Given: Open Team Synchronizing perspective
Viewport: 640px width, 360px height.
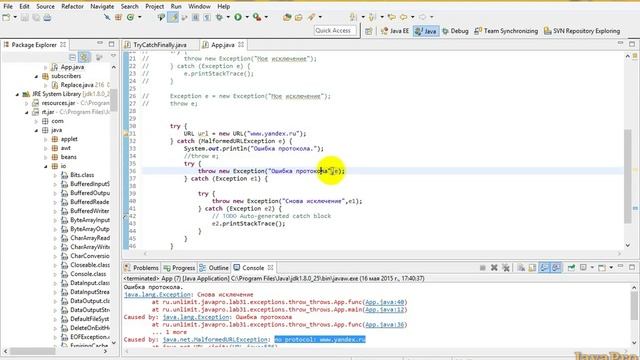Looking at the screenshot, I should (x=506, y=31).
